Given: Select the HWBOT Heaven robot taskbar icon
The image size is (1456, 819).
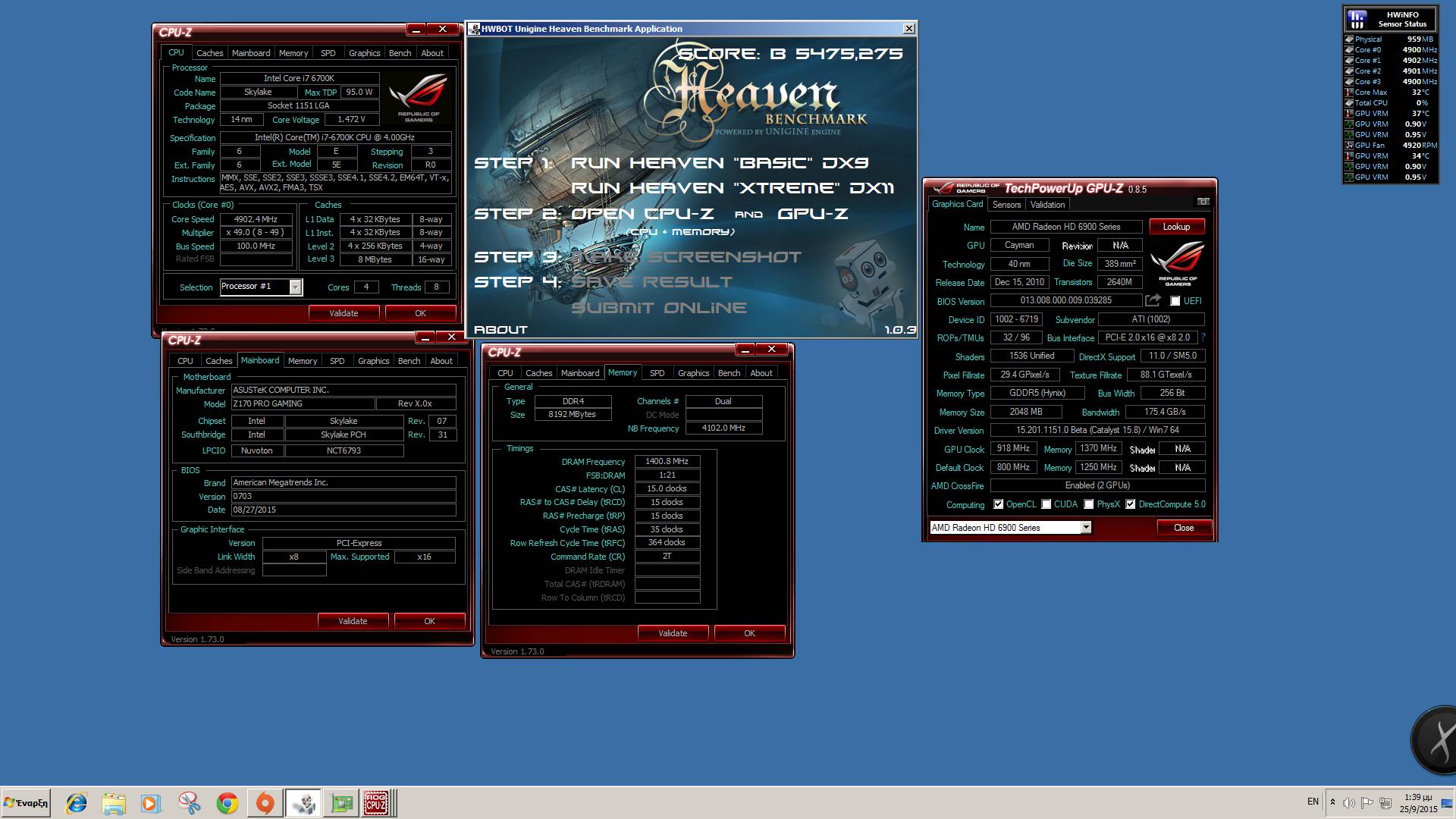Looking at the screenshot, I should click(x=303, y=803).
